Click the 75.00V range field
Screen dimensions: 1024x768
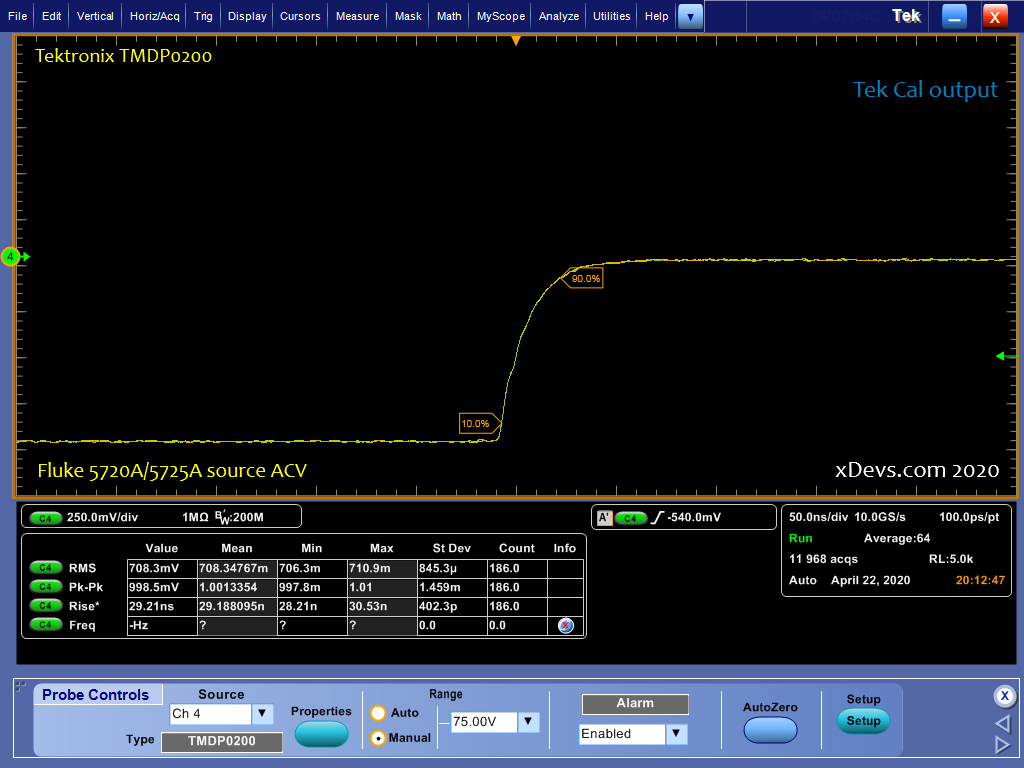pos(484,722)
